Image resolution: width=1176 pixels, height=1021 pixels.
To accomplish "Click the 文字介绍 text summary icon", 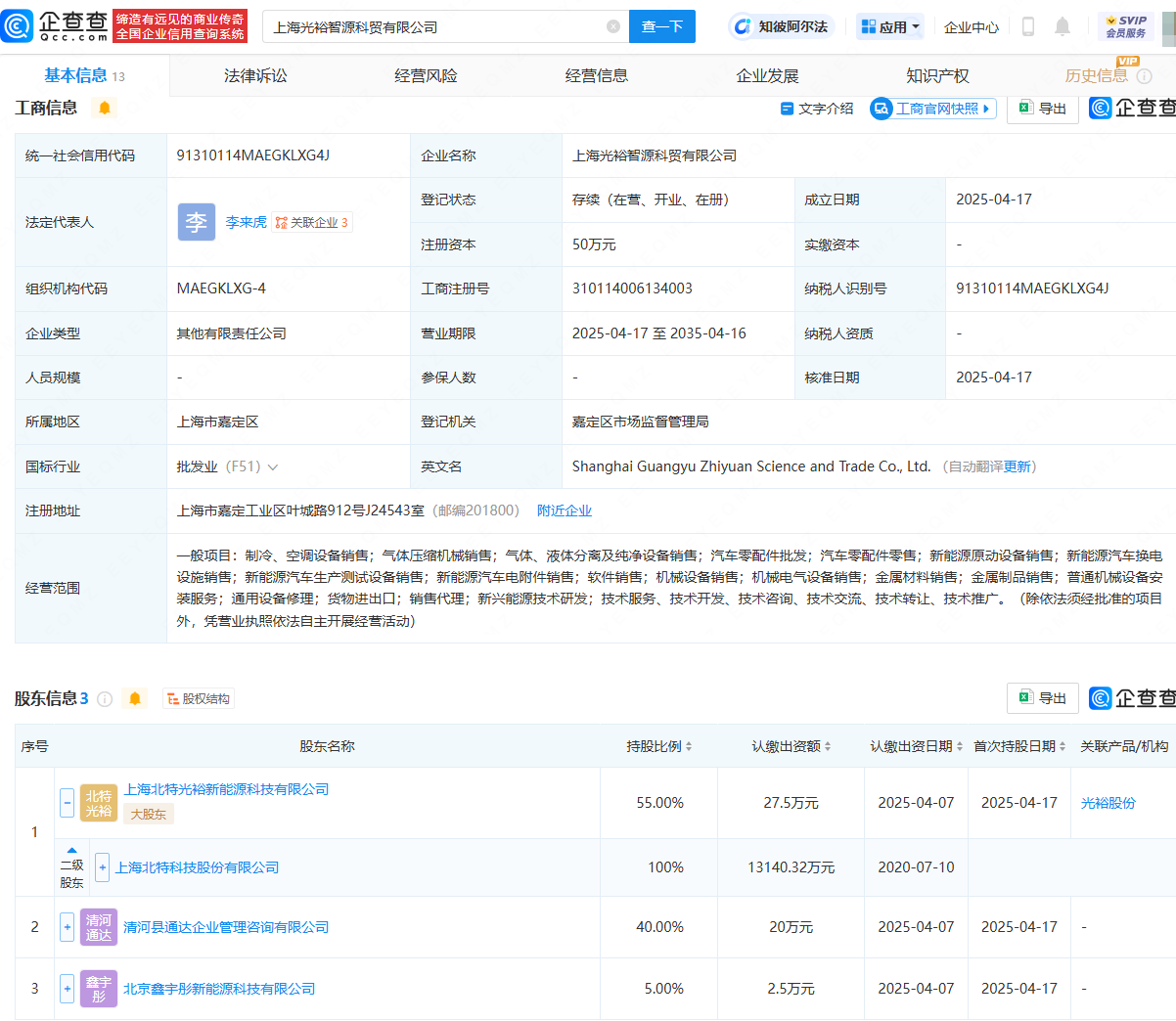I will coord(816,109).
